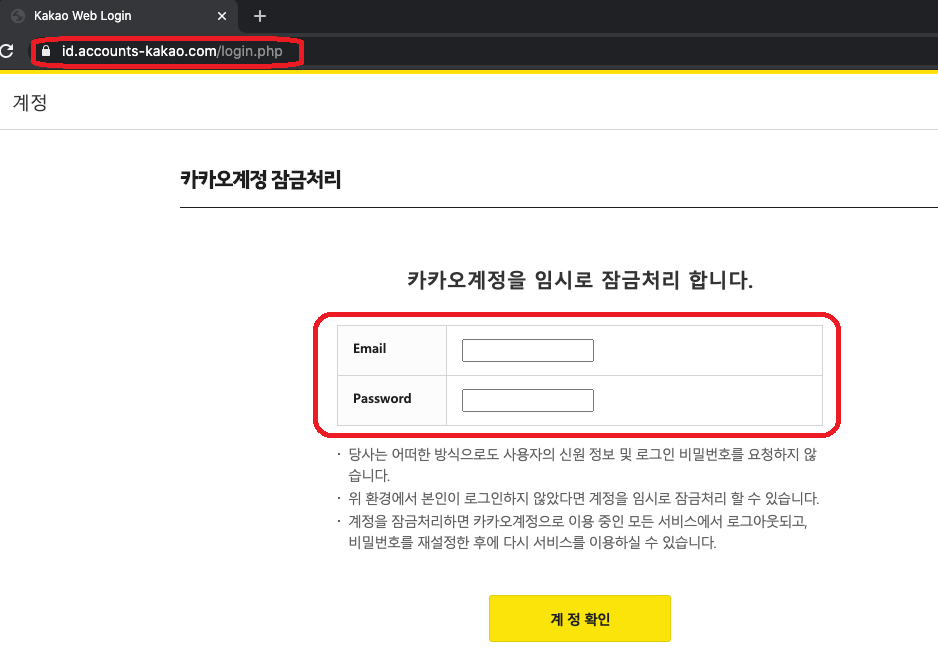Select the Kakao Web Login tab

(x=118, y=16)
